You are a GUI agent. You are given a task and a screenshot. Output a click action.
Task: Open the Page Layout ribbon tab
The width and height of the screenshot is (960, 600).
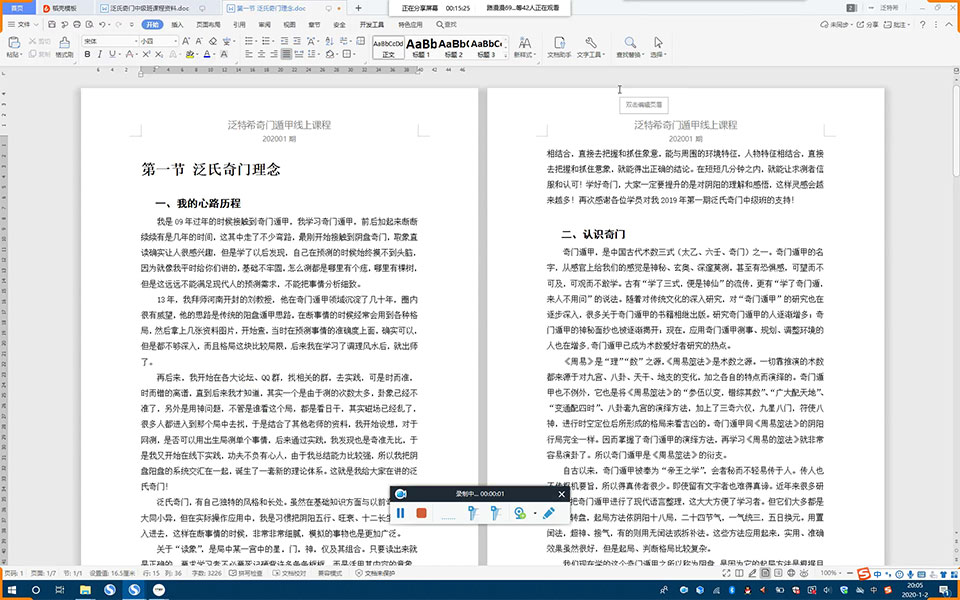tap(208, 24)
